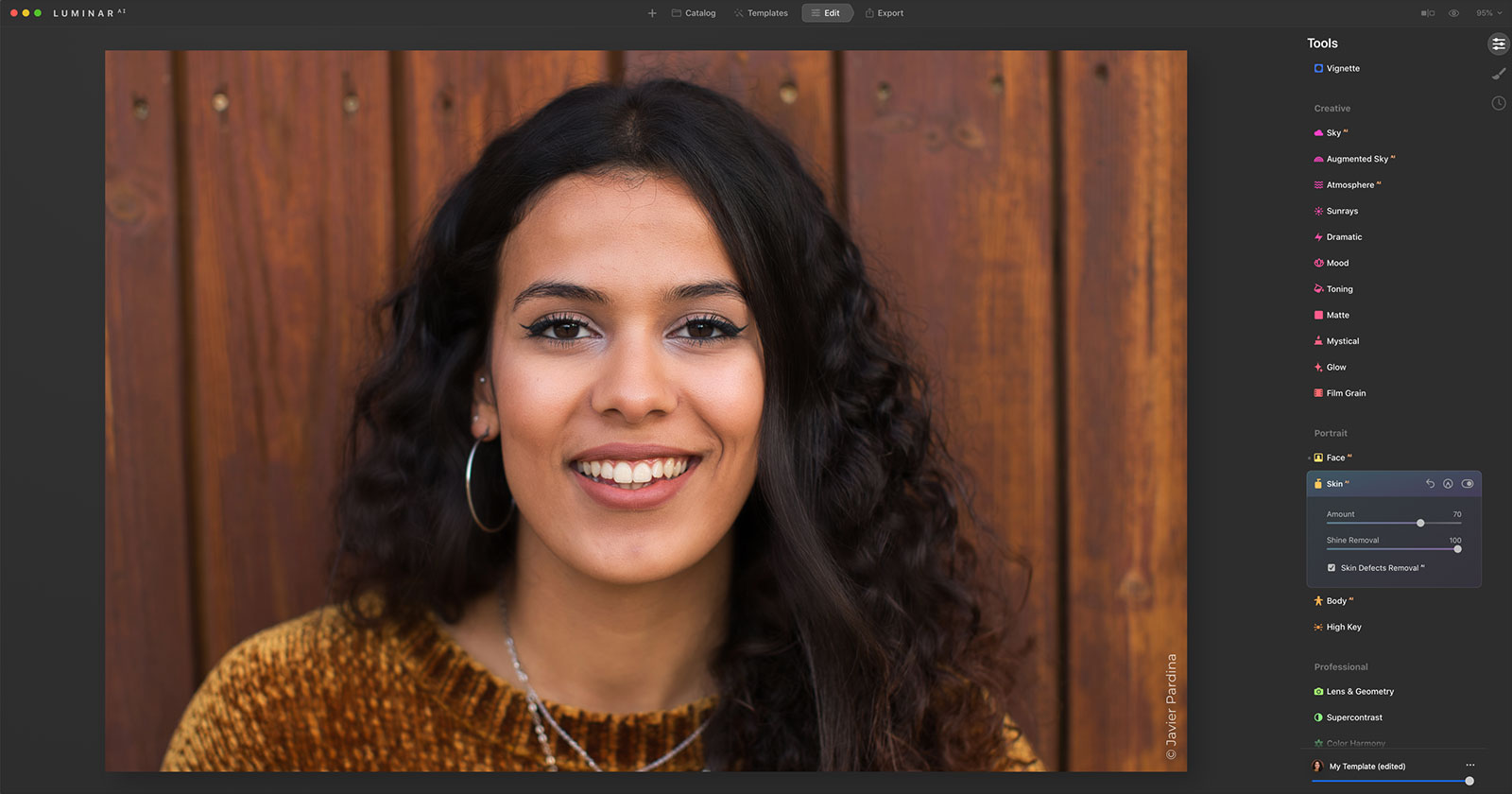Open the My Template three-dots menu
This screenshot has height=794, width=1512.
tap(1469, 766)
